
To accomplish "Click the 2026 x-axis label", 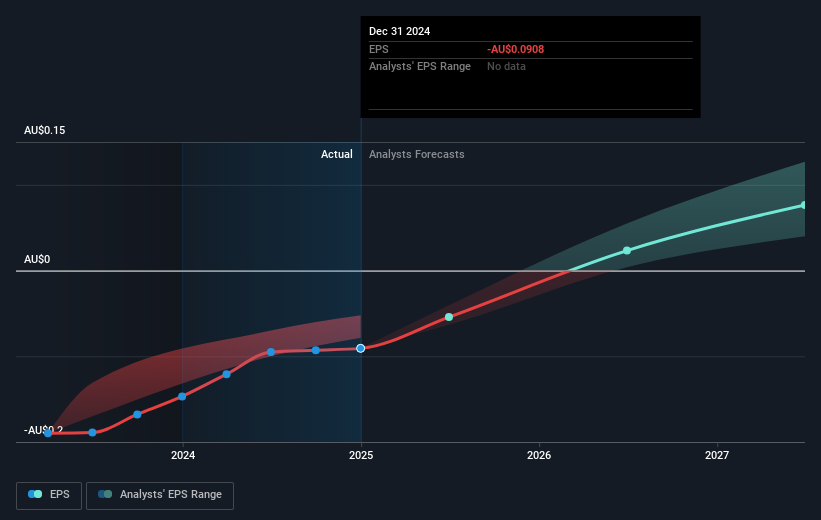I will 539,455.
